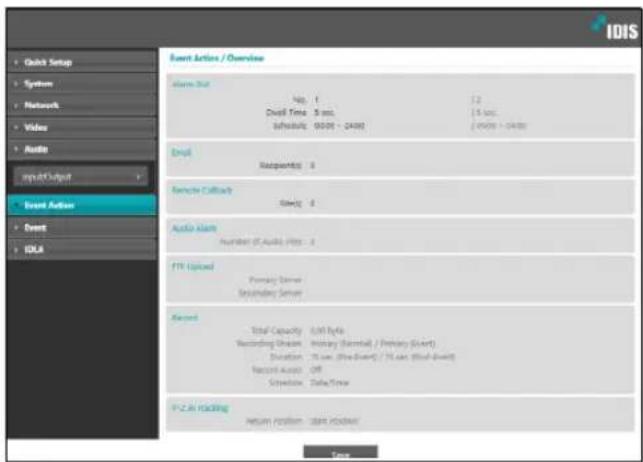Click the Event Action / Overview heading

tap(217, 58)
